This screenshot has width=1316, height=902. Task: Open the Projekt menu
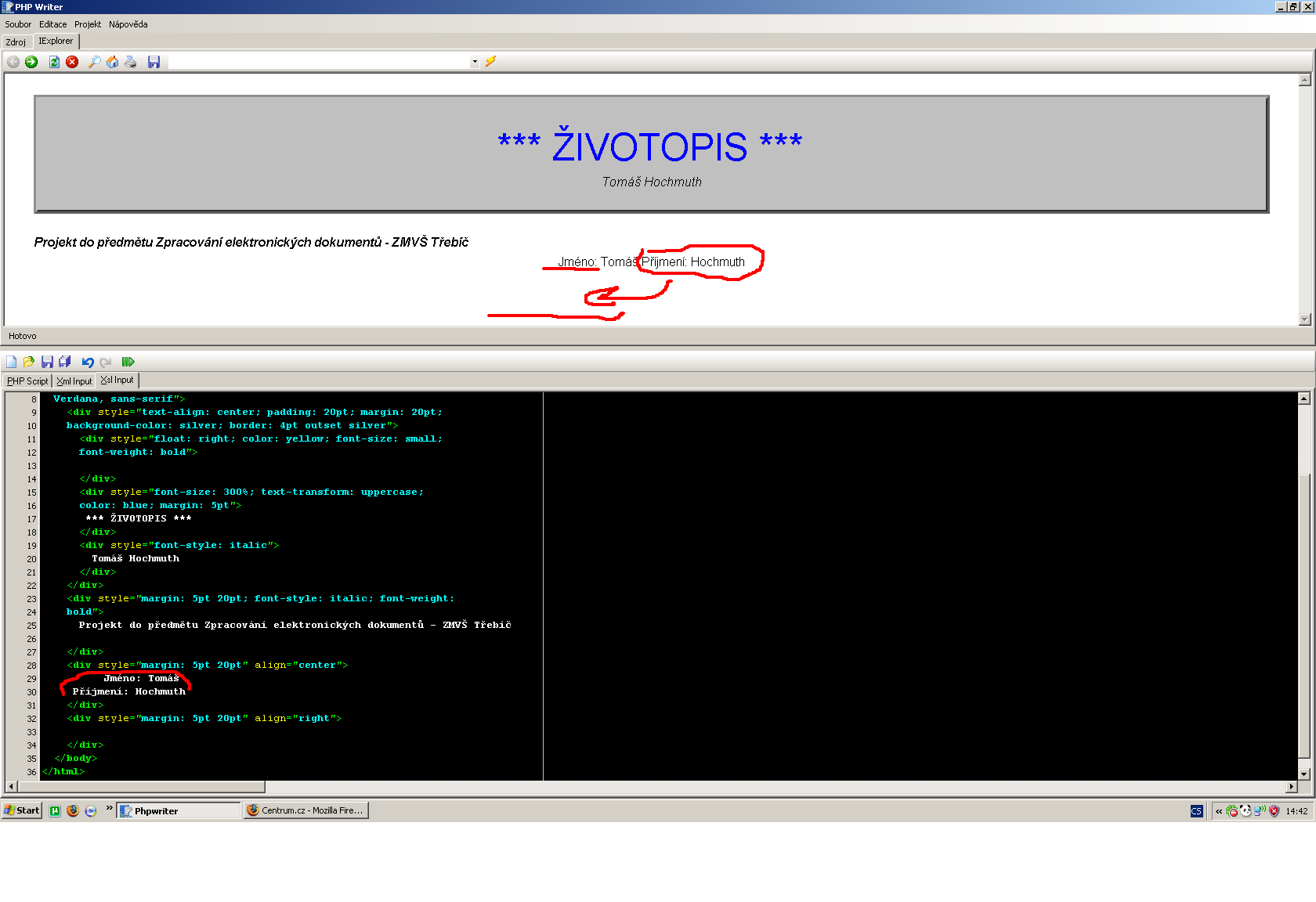pos(88,24)
